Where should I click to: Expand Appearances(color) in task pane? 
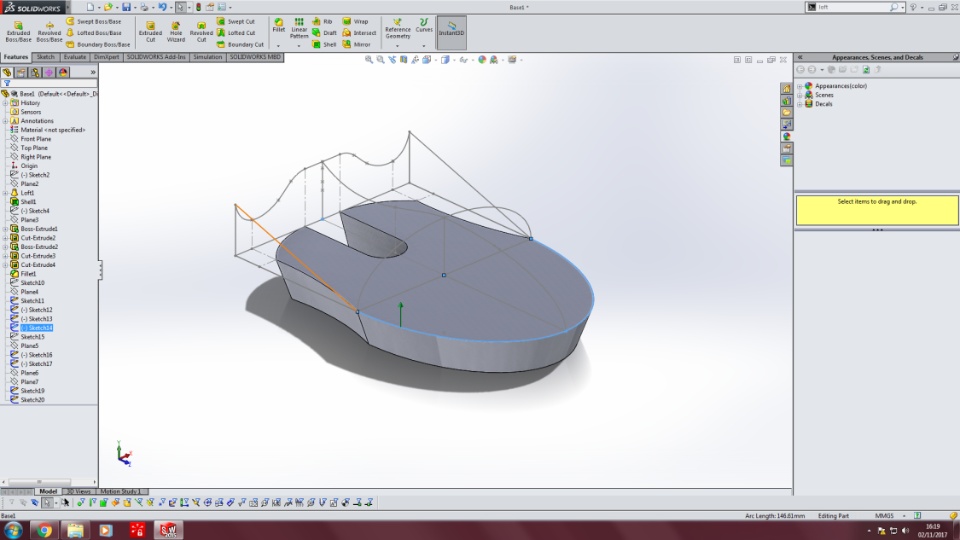[800, 86]
